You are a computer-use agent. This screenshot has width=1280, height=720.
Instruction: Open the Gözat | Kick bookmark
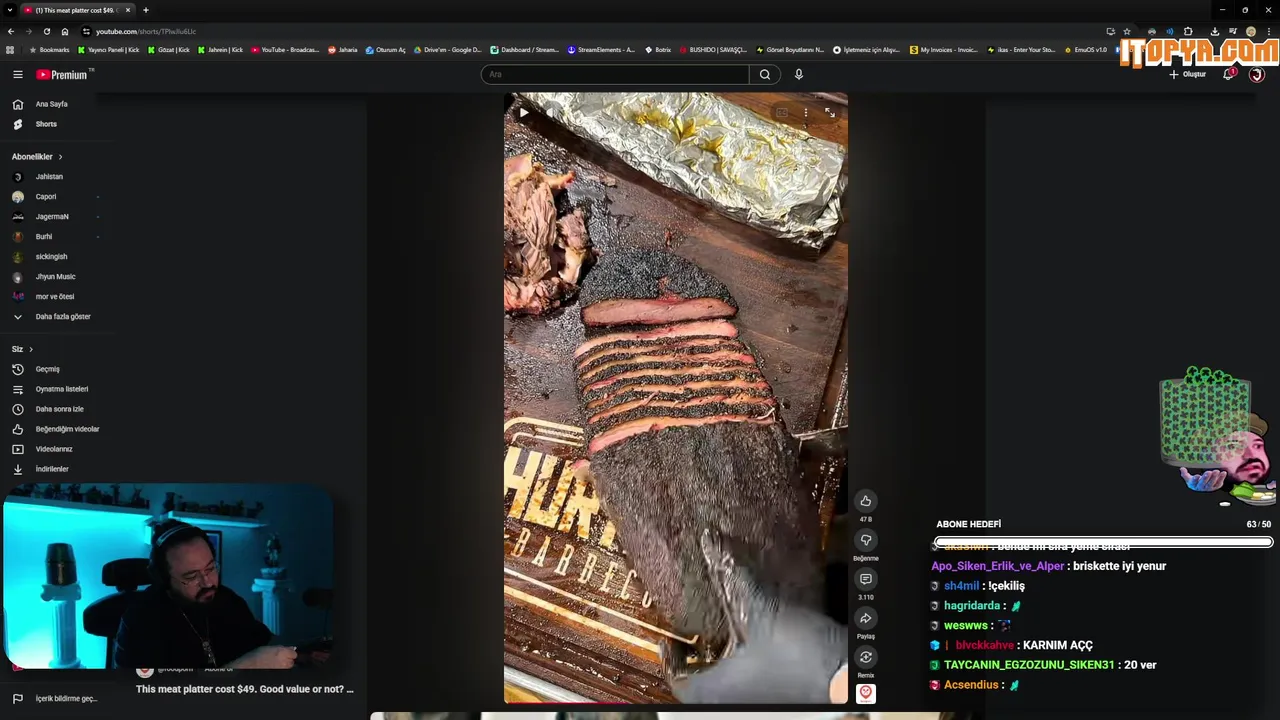[168, 50]
